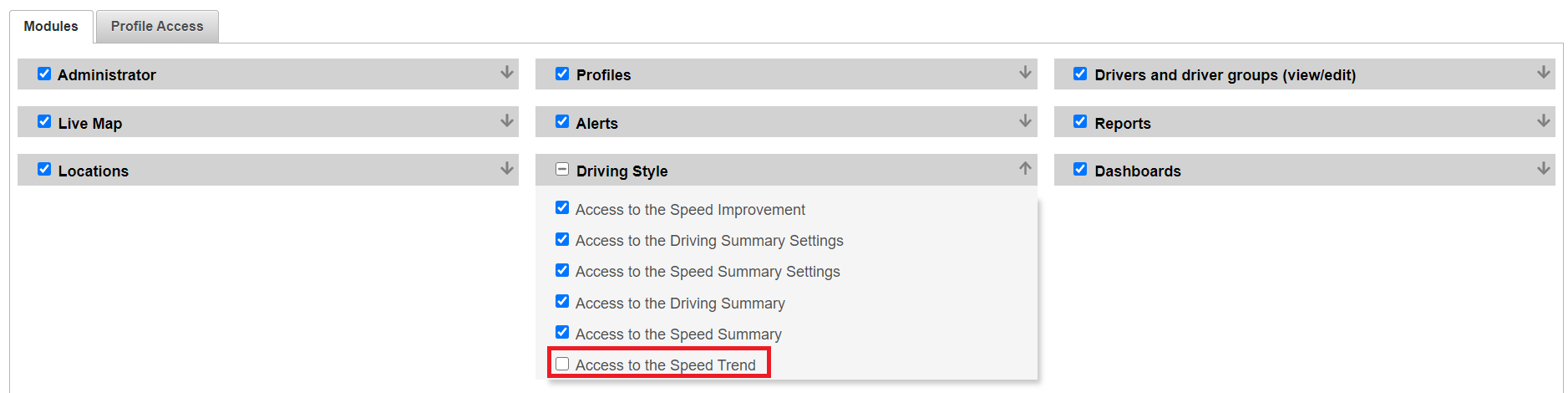1568x393 pixels.
Task: Expand the Profiles module arrow
Action: pyautogui.click(x=1025, y=73)
